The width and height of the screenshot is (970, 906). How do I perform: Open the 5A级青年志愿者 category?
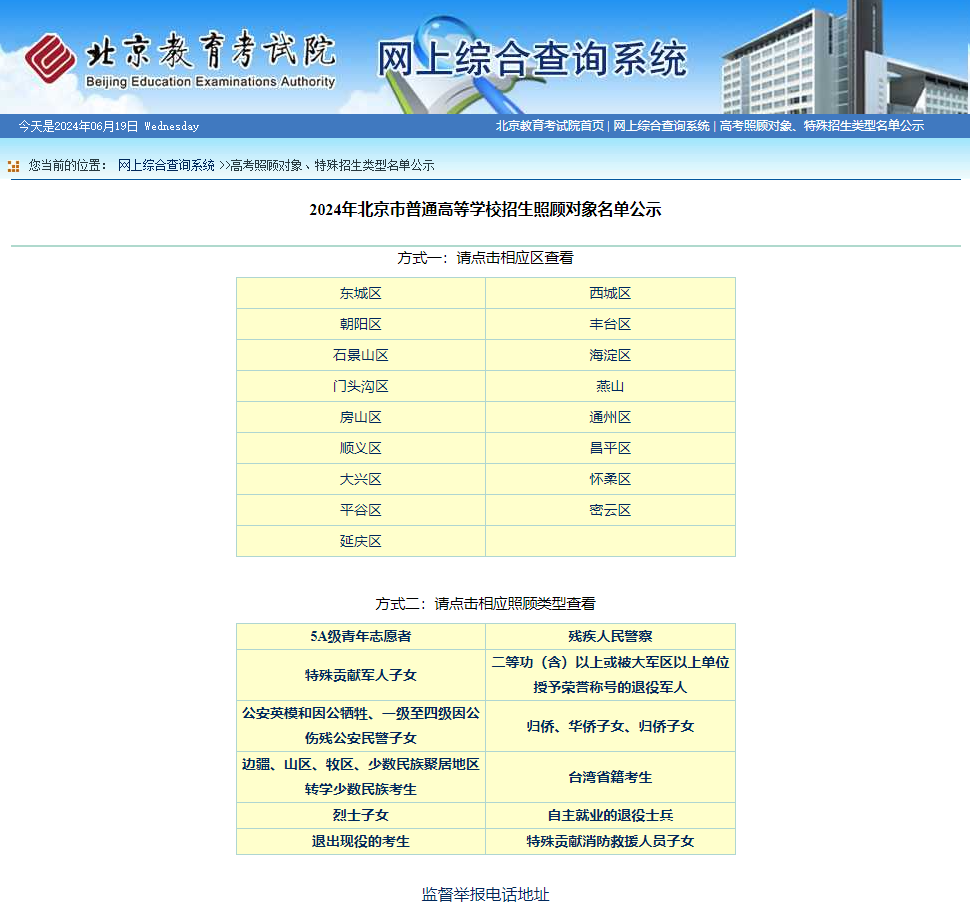tap(361, 636)
